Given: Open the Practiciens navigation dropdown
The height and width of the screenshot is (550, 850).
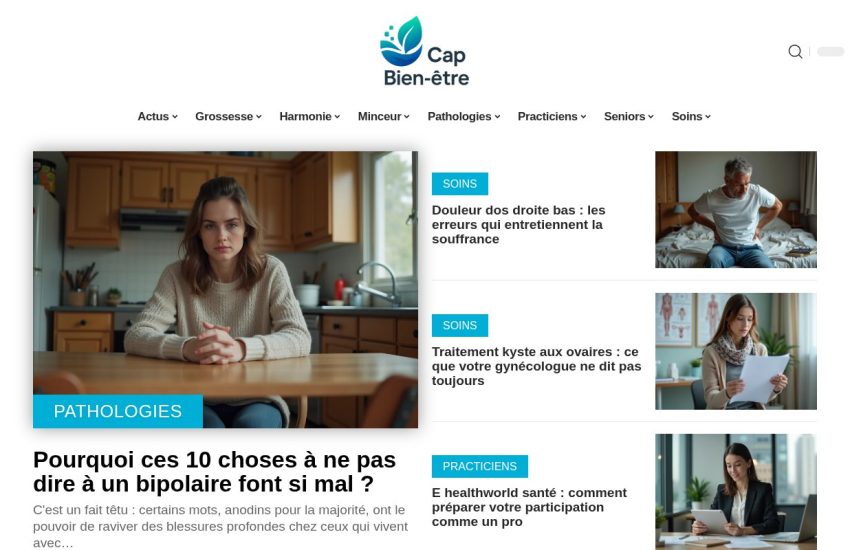Looking at the screenshot, I should (x=552, y=117).
